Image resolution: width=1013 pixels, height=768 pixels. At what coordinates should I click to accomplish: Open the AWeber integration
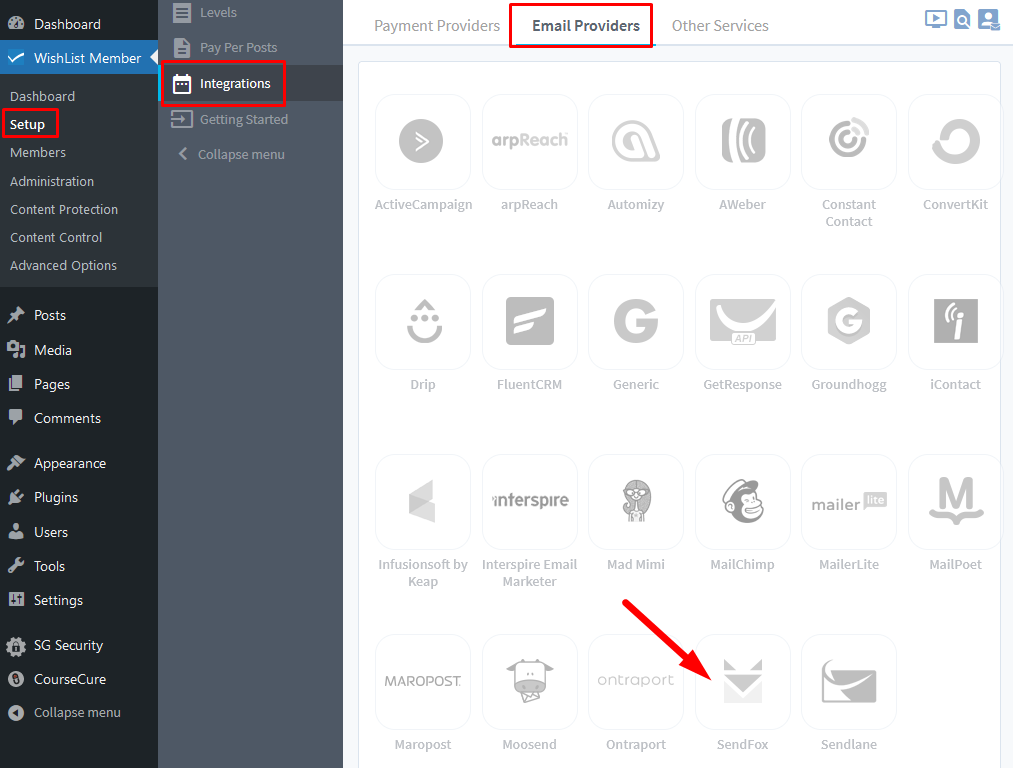(742, 141)
